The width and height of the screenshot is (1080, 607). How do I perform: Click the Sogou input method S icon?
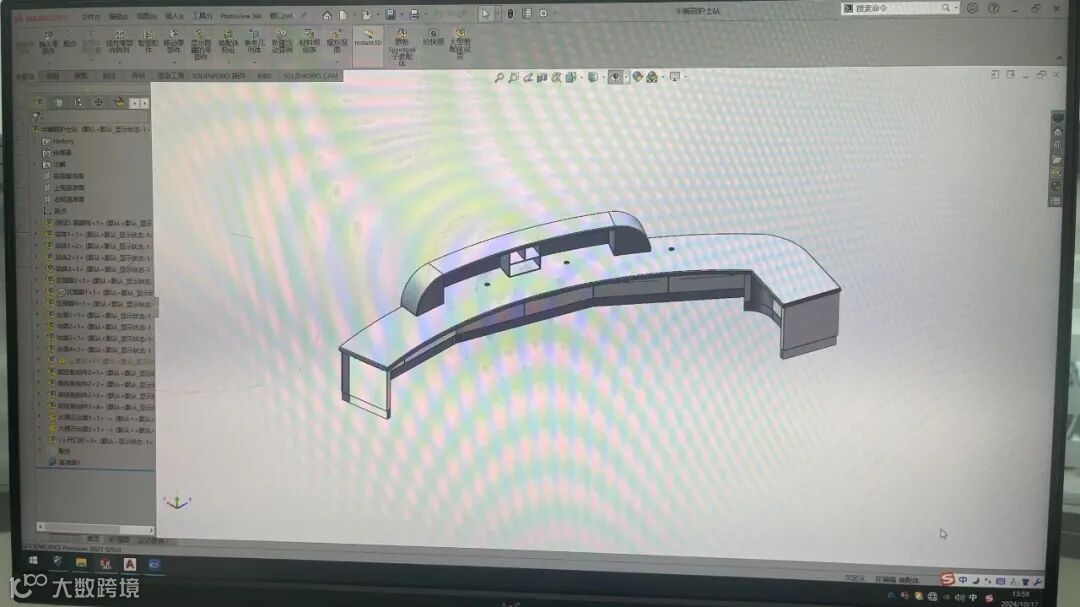948,579
